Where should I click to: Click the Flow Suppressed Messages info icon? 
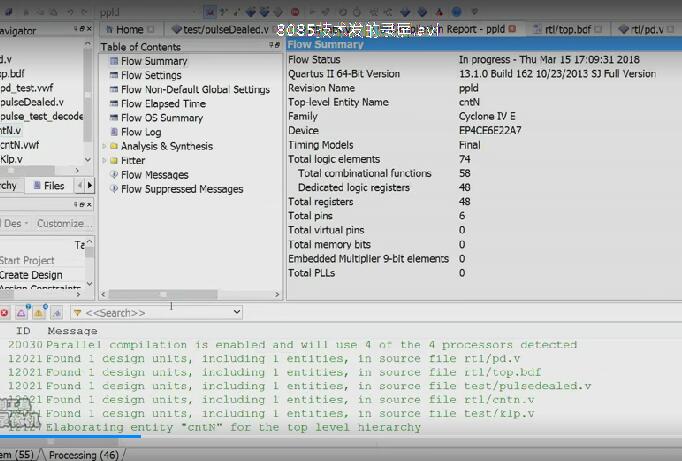pos(114,189)
